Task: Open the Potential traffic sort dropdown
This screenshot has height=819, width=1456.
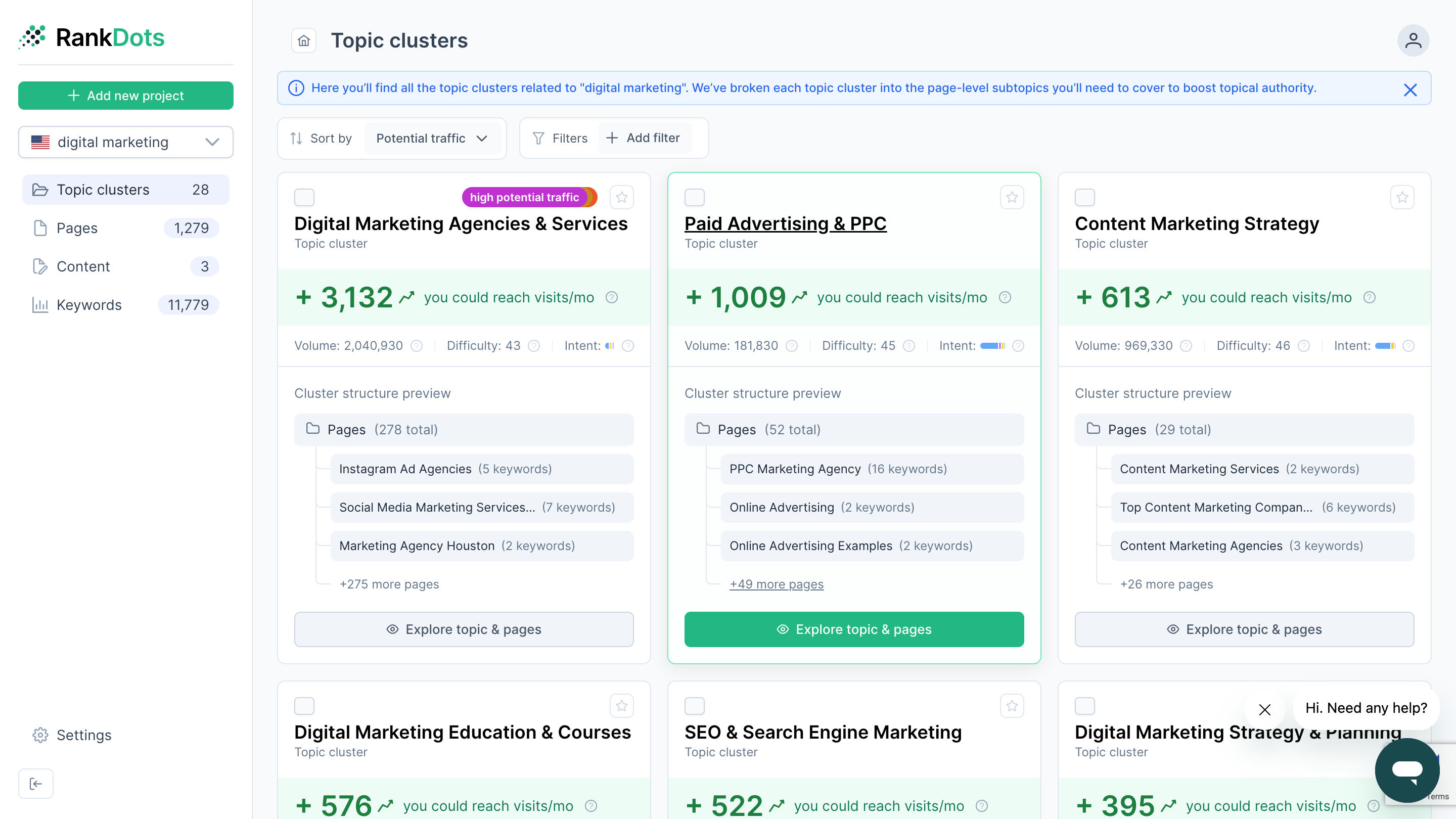Action: click(x=432, y=139)
